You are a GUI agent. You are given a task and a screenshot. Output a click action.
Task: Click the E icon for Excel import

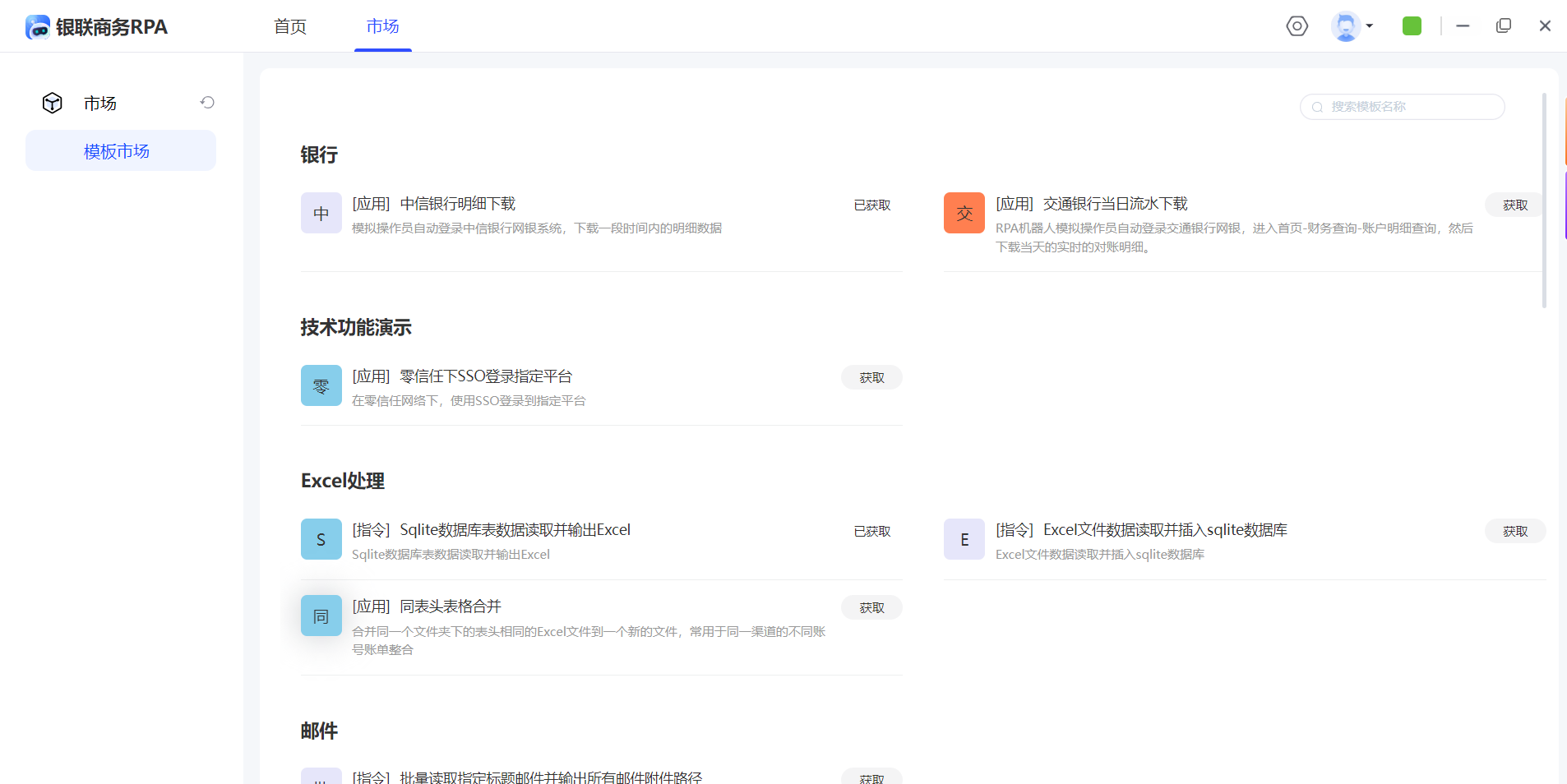pyautogui.click(x=964, y=539)
